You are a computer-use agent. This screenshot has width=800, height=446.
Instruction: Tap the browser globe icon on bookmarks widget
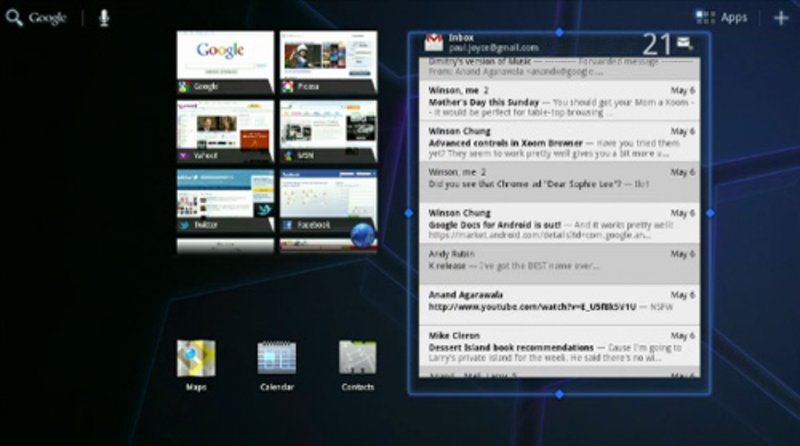click(x=363, y=235)
